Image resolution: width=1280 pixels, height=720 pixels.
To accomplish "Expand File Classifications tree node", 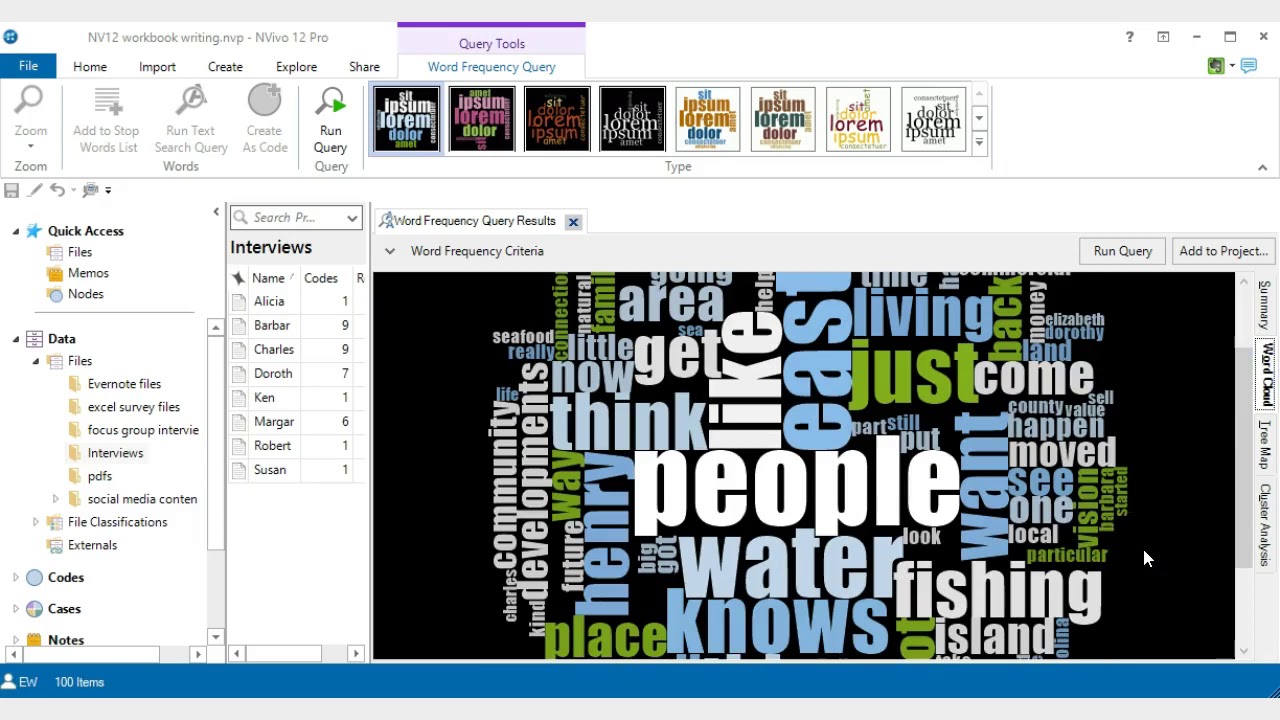I will 36,522.
